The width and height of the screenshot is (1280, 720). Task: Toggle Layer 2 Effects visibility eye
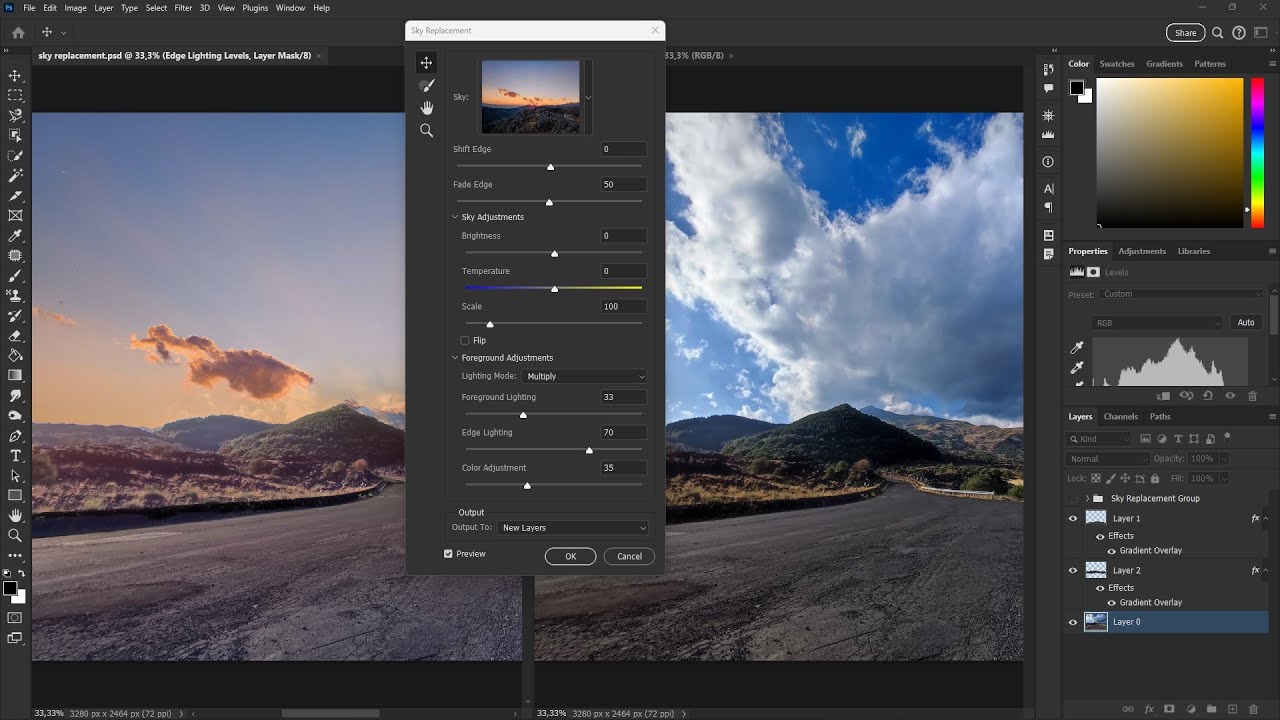pos(1100,588)
